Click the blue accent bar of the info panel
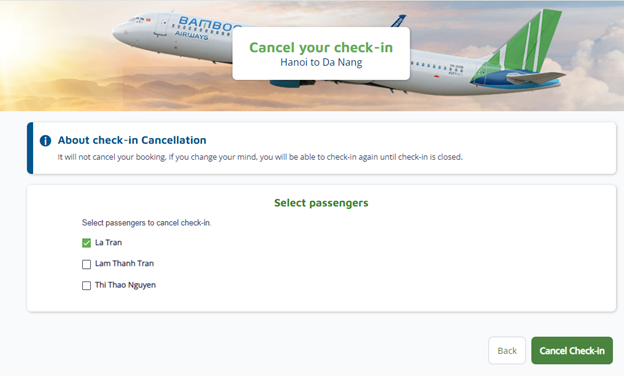This screenshot has height=376, width=624. tap(30, 148)
